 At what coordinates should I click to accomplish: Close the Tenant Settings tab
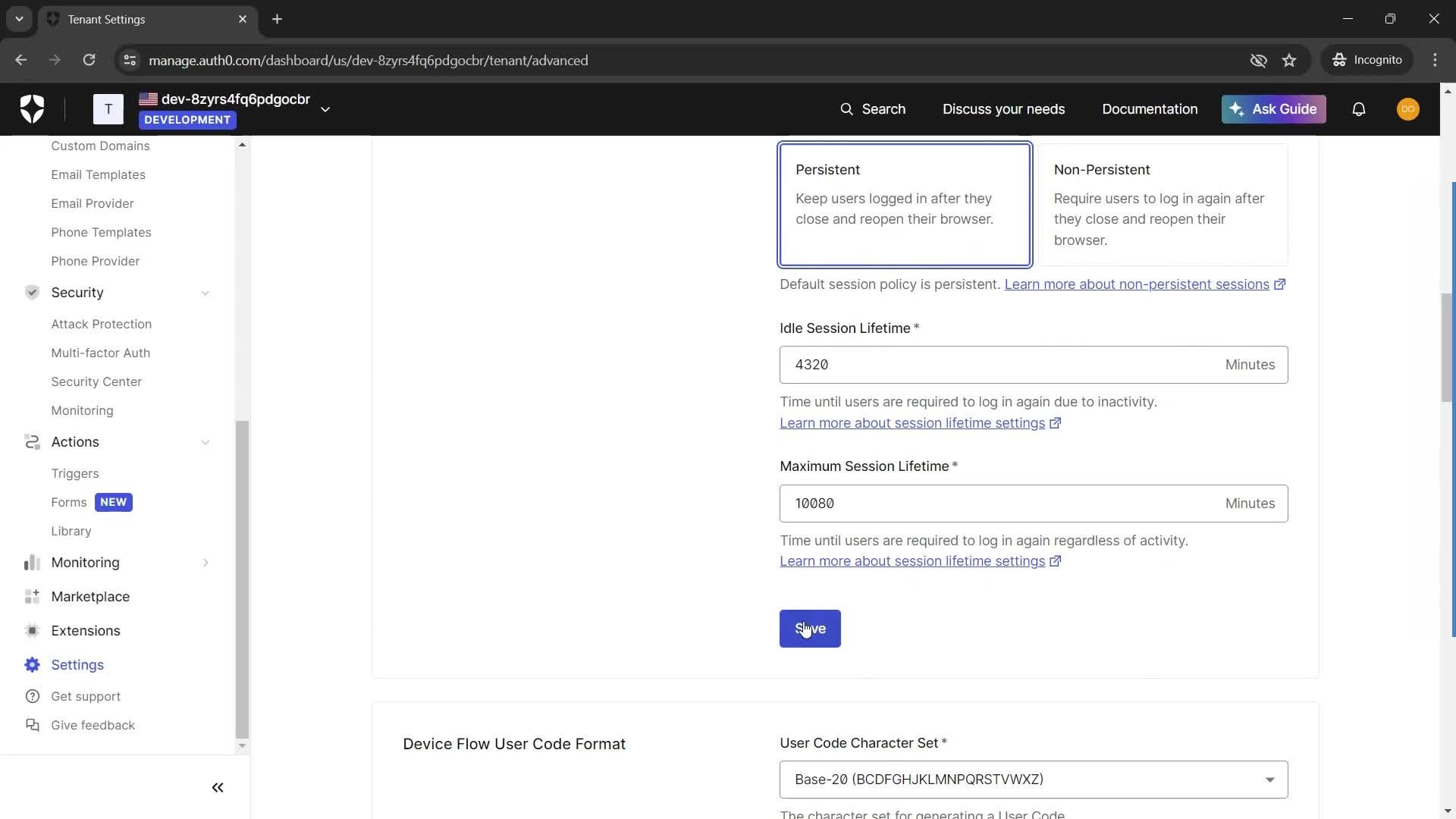click(243, 19)
